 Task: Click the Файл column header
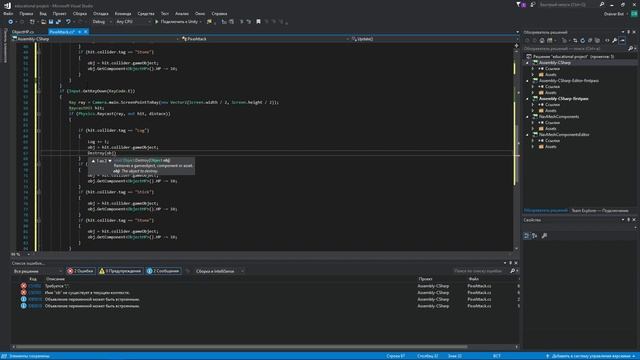point(473,279)
